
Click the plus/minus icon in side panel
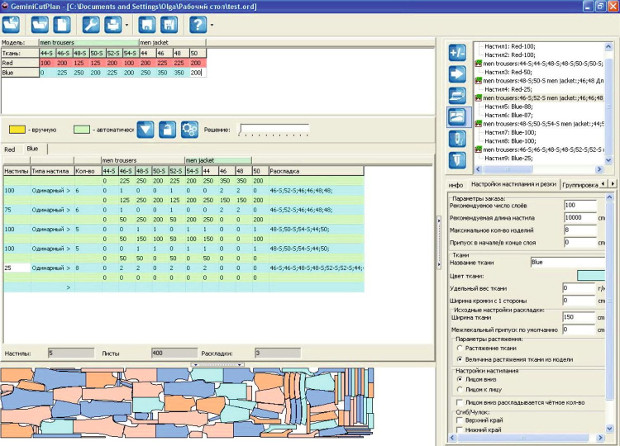[x=458, y=52]
